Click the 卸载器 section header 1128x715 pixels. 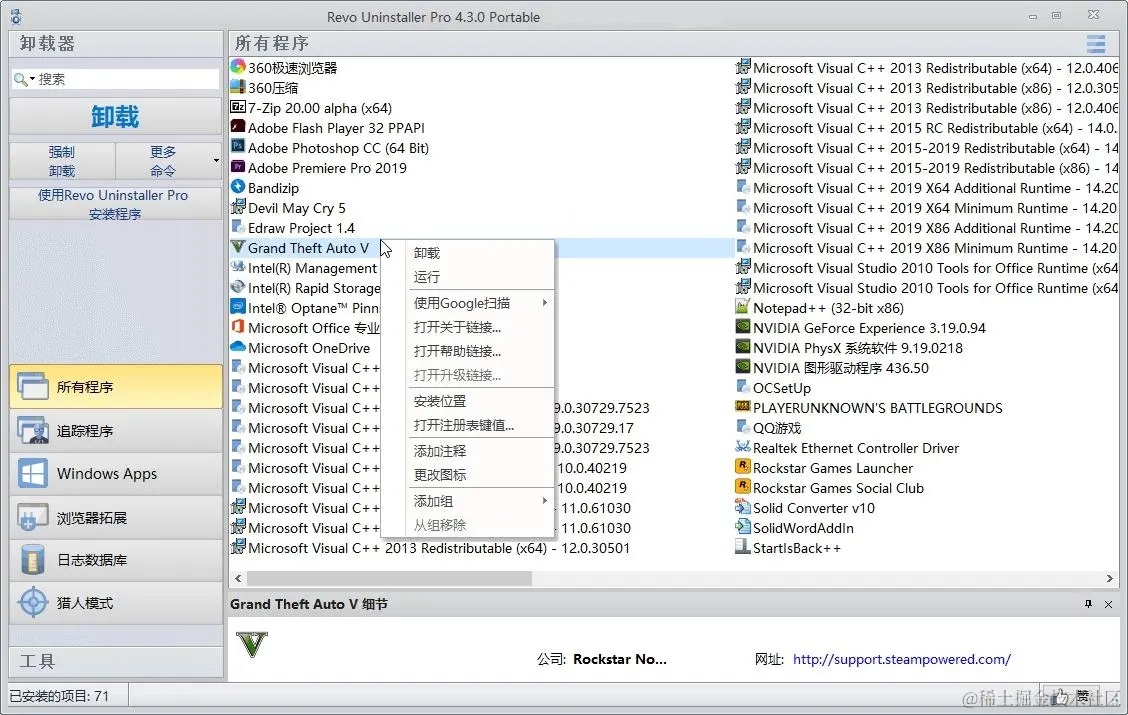(x=116, y=44)
